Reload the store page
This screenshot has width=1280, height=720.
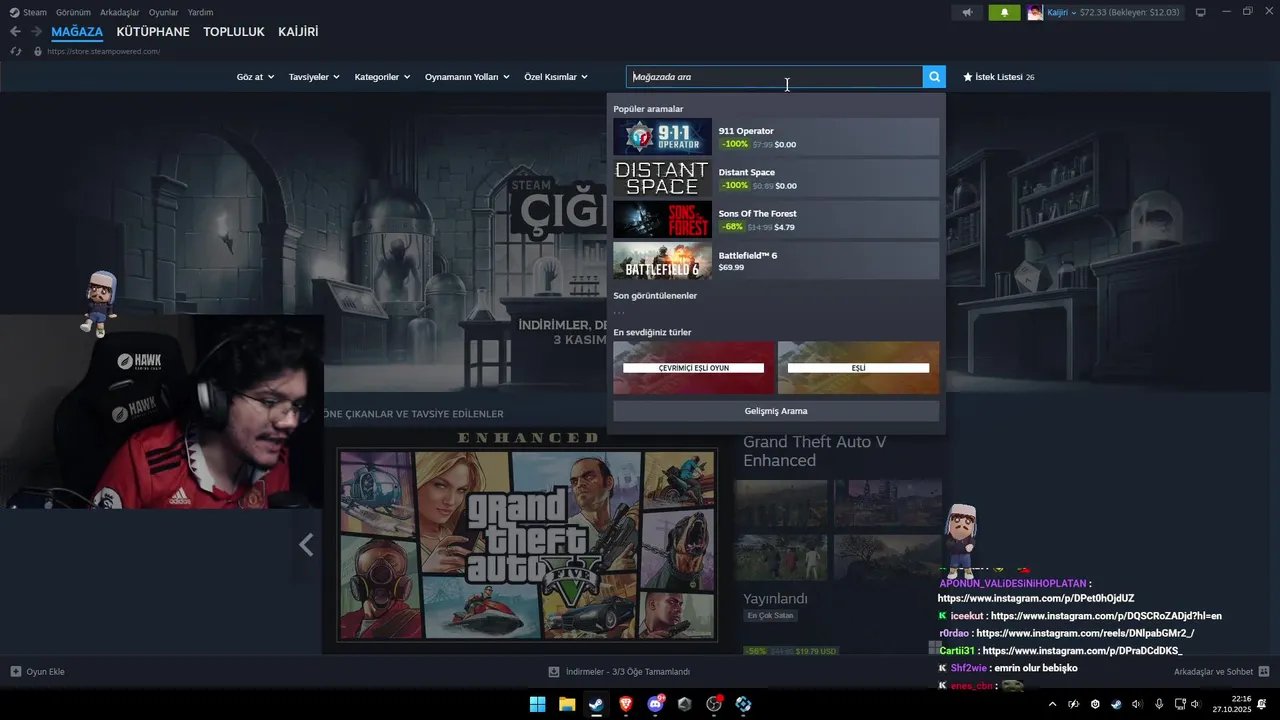[x=15, y=51]
